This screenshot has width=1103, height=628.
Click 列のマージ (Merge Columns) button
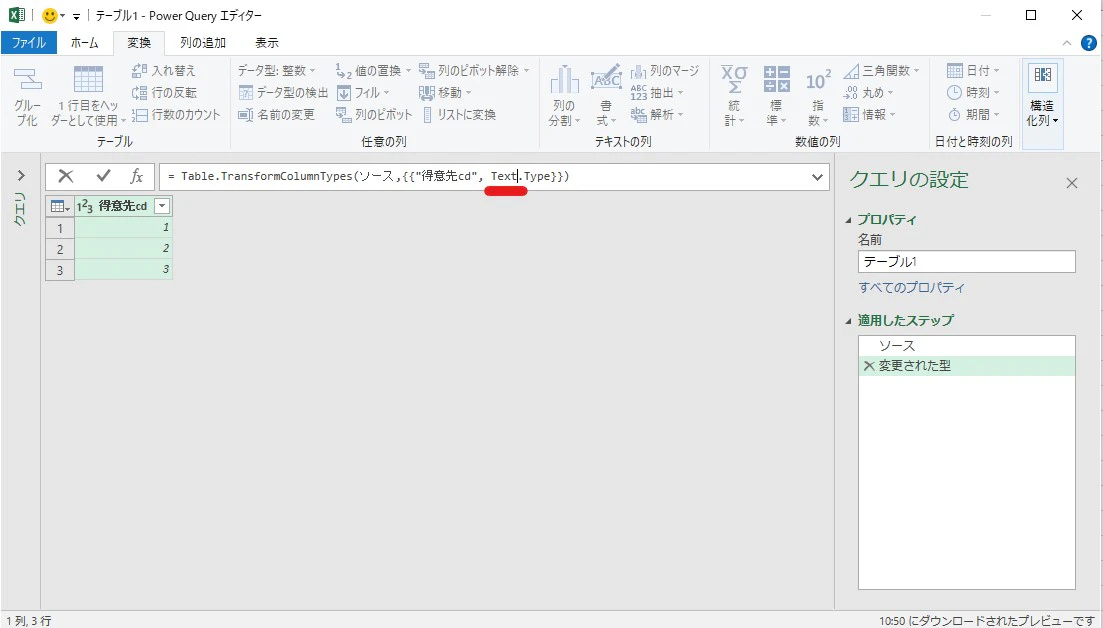coord(665,70)
